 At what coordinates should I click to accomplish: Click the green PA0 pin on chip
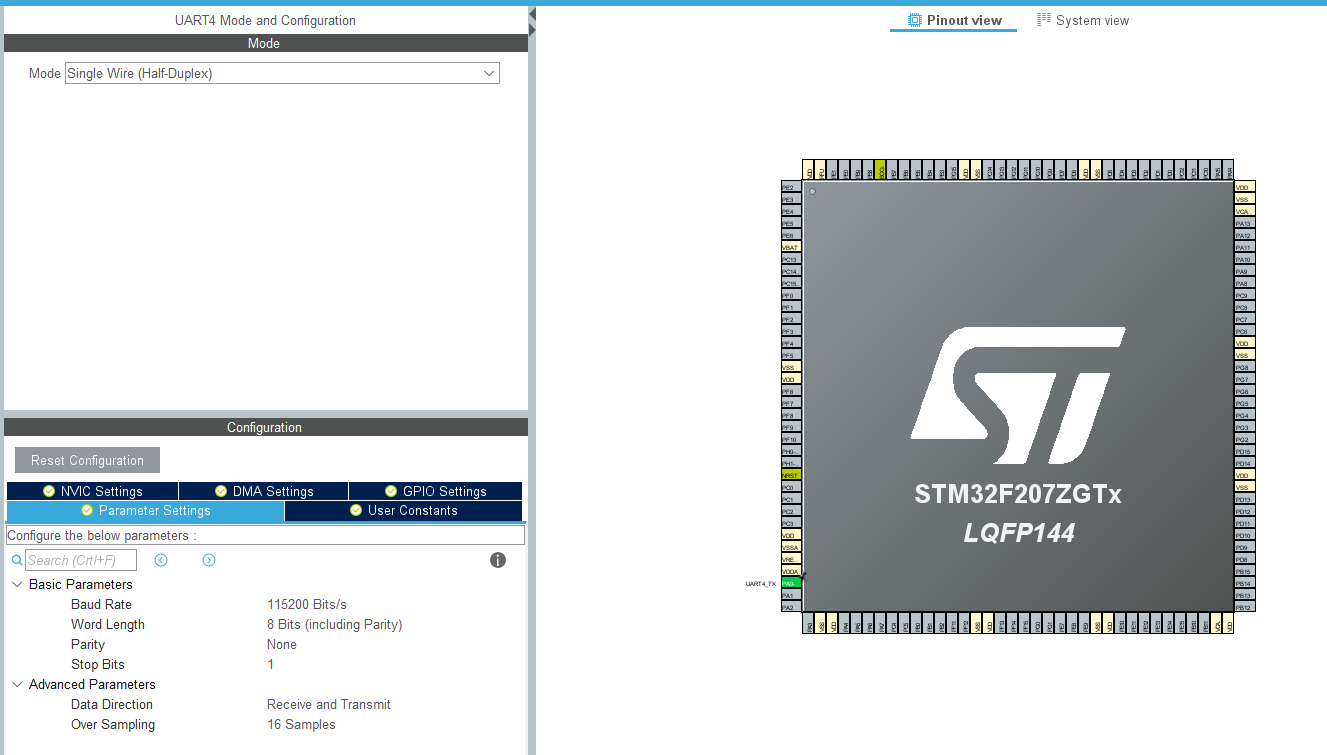coord(791,583)
